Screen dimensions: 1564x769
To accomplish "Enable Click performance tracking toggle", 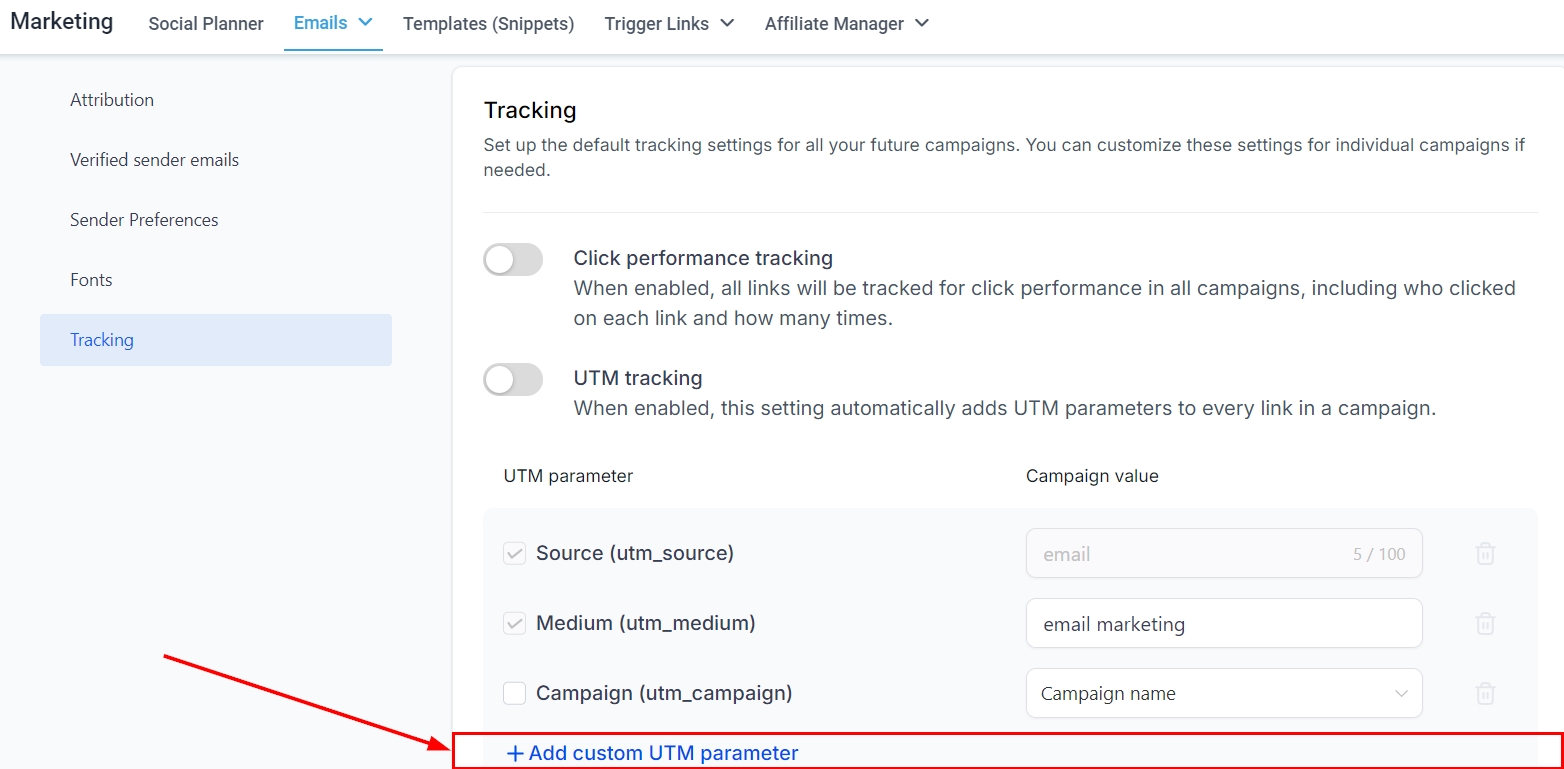I will [x=513, y=260].
